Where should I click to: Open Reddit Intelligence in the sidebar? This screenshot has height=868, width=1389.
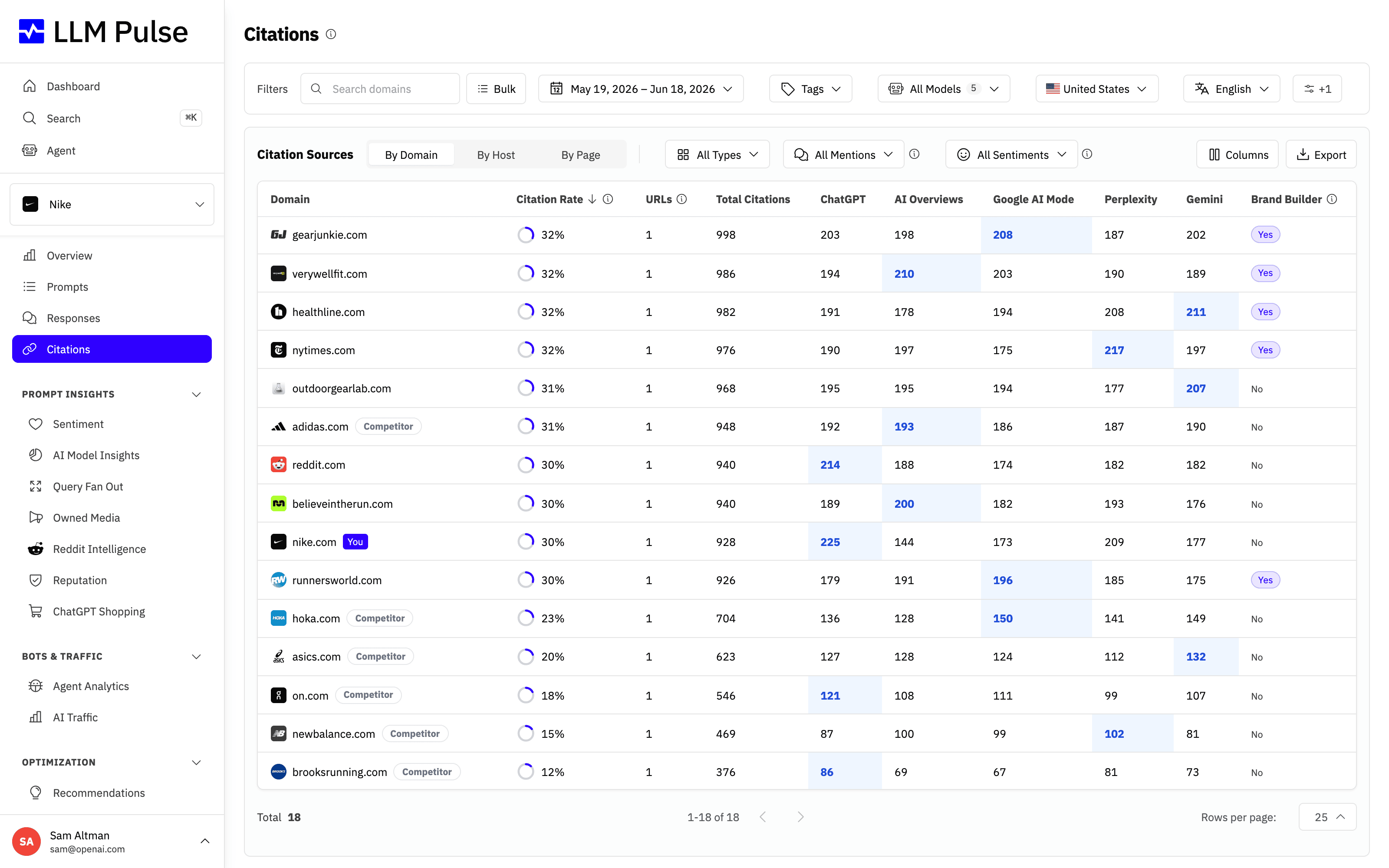coord(112,549)
